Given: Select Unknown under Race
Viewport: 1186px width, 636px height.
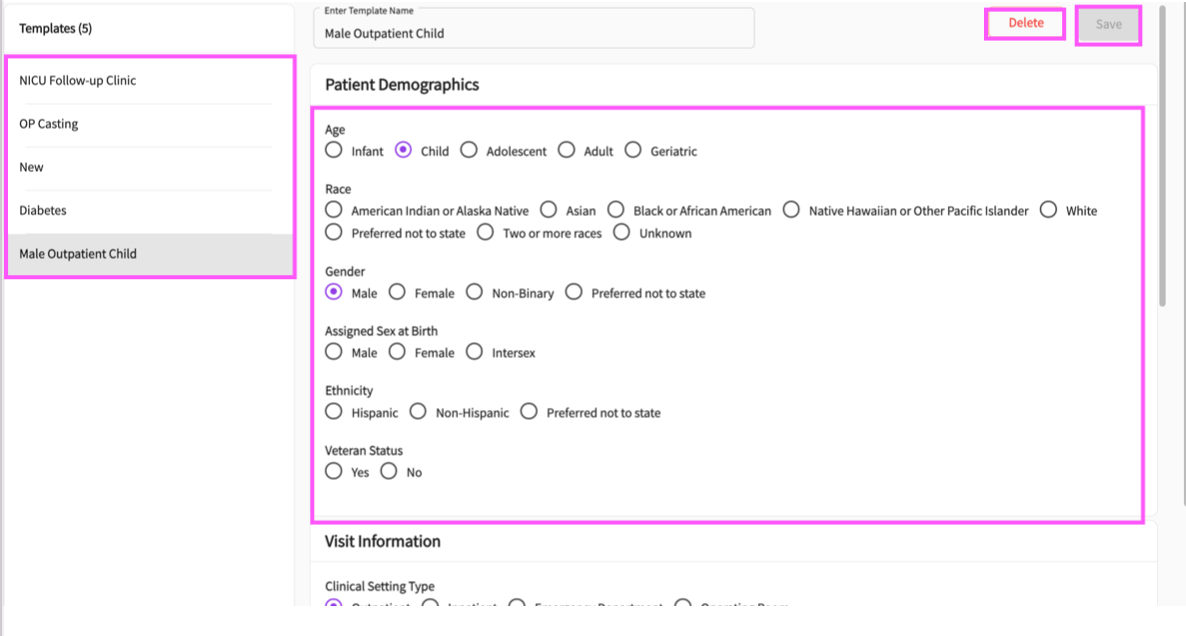Looking at the screenshot, I should pos(622,233).
